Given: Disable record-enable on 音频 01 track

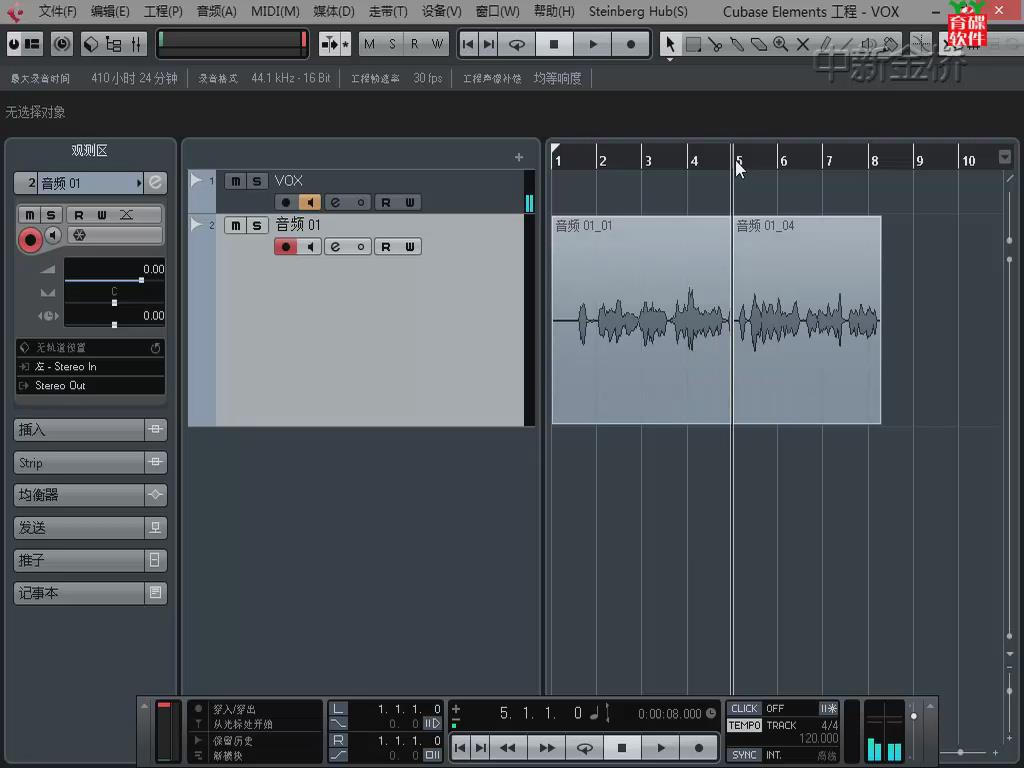Looking at the screenshot, I should click(285, 247).
